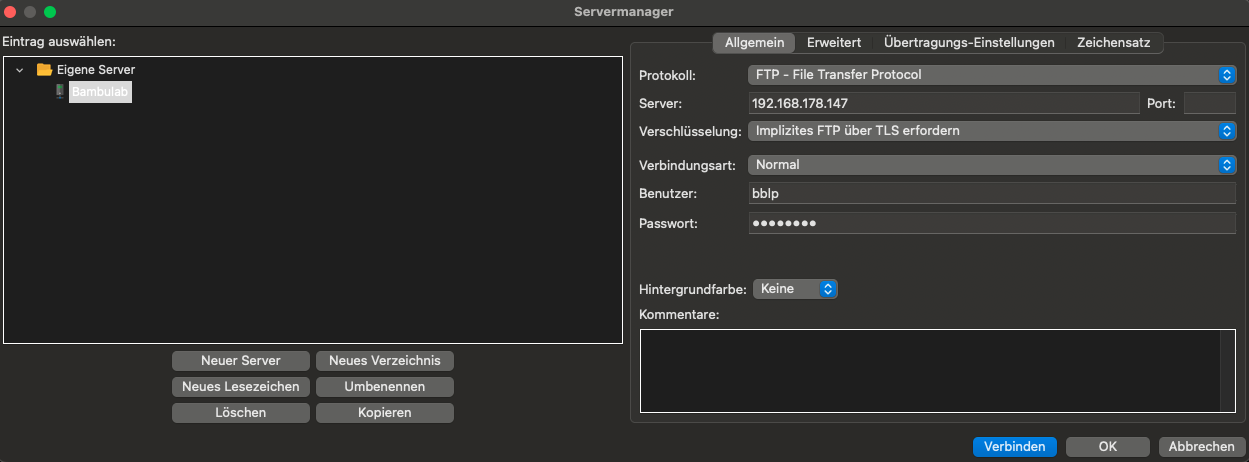Switch to the Allgemein tab
1249x462 pixels.
pyautogui.click(x=754, y=43)
